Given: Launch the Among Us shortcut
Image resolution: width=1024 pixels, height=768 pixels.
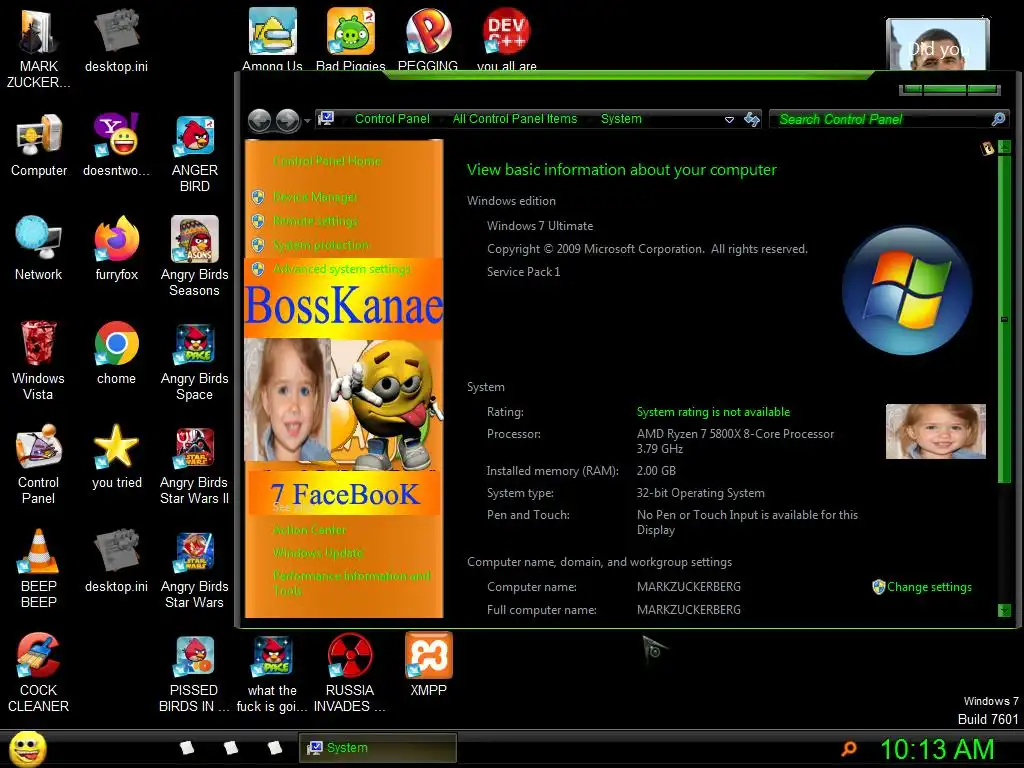Looking at the screenshot, I should [x=272, y=38].
